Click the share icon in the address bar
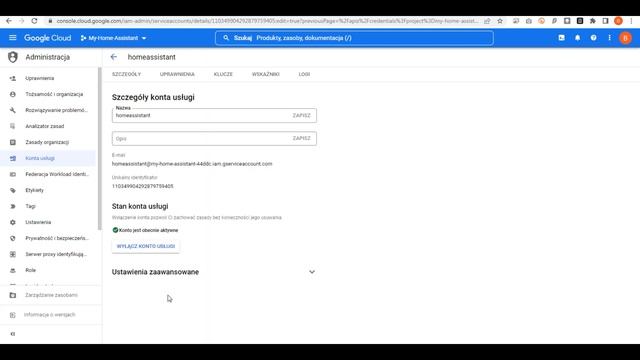640x360 pixels. click(487, 21)
